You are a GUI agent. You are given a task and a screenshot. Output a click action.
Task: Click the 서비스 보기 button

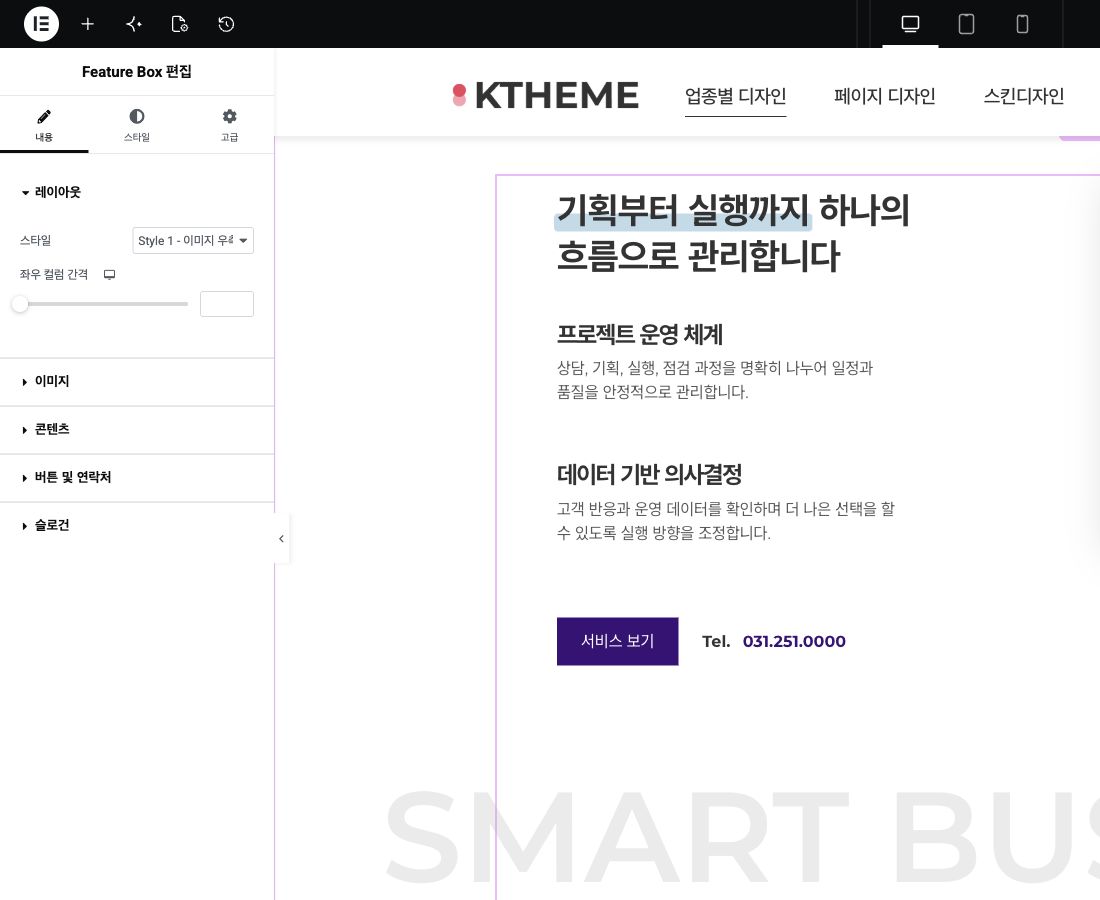point(617,641)
